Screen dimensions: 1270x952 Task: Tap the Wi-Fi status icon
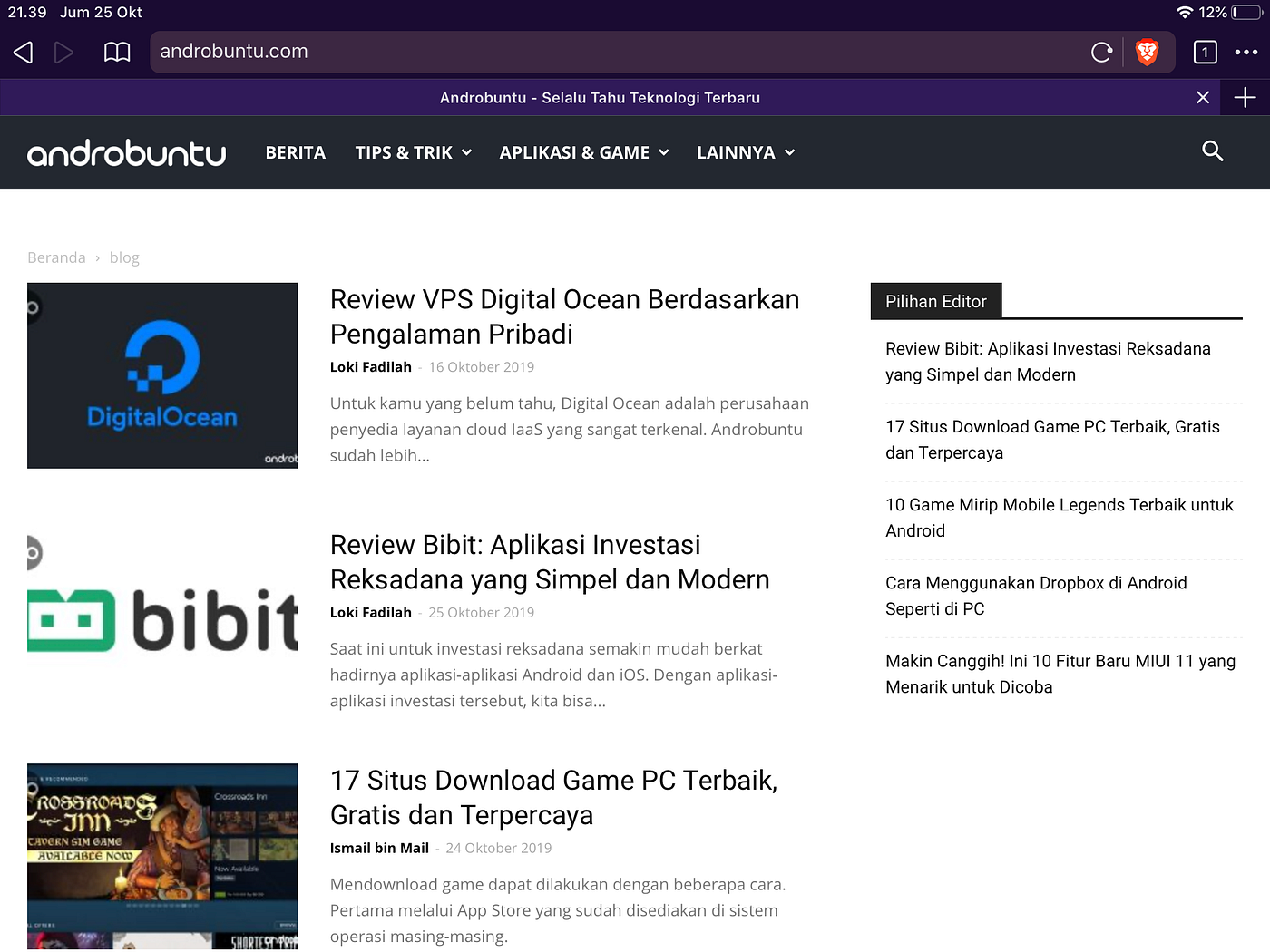1184,12
